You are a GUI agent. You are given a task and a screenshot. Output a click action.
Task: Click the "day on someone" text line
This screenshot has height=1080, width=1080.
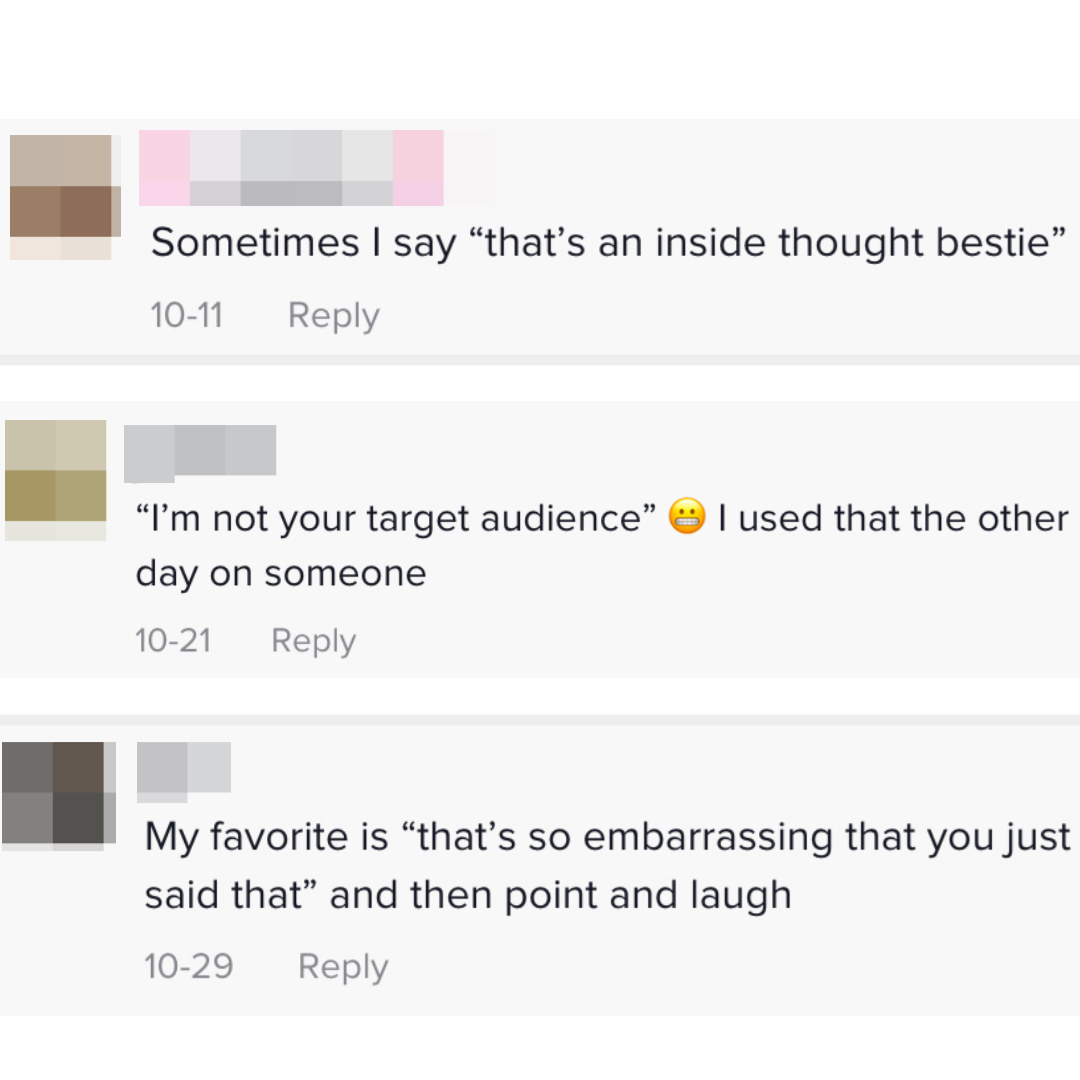[x=281, y=573]
